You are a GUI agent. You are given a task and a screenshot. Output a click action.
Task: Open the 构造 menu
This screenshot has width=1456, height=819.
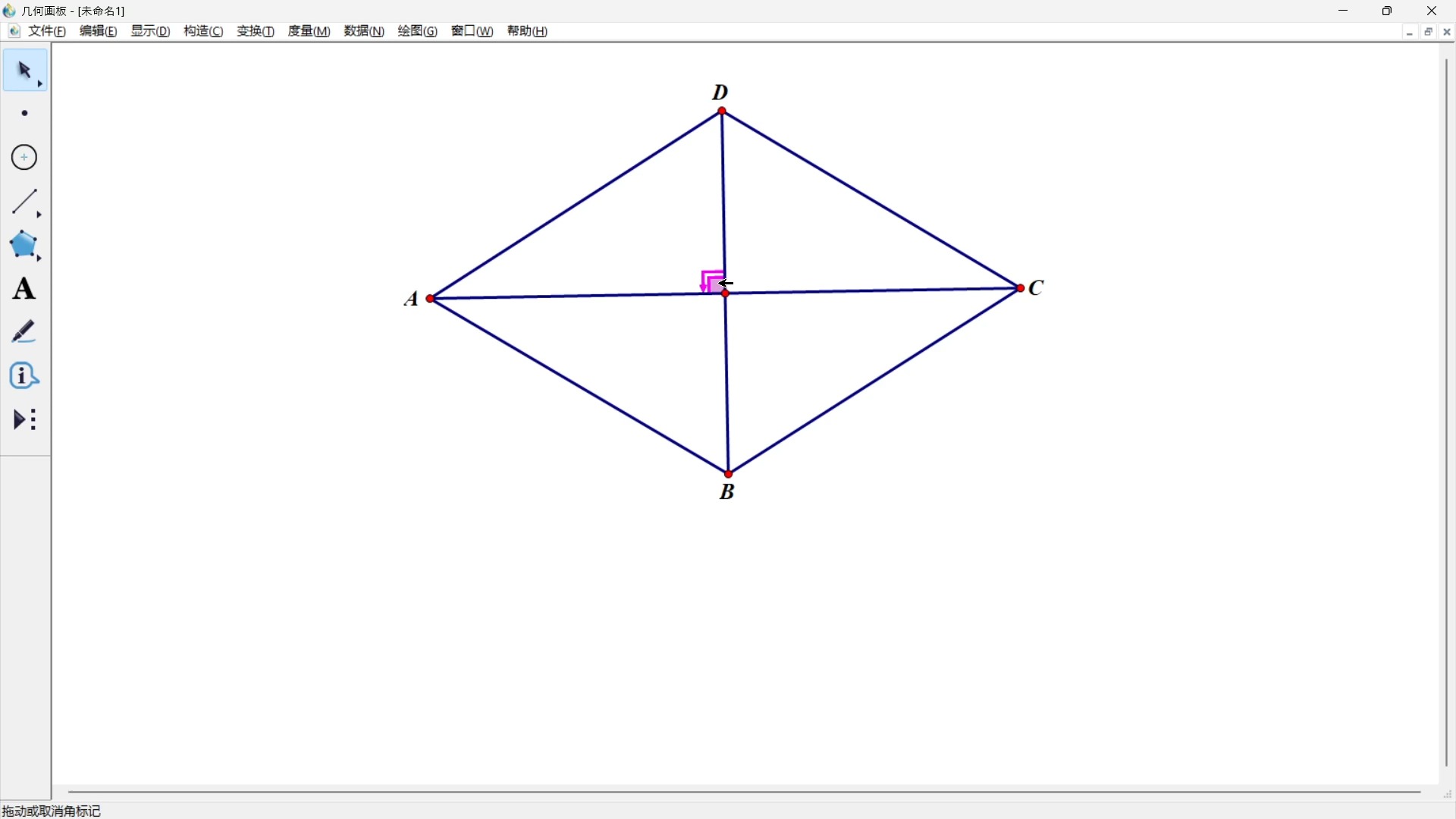click(x=203, y=31)
